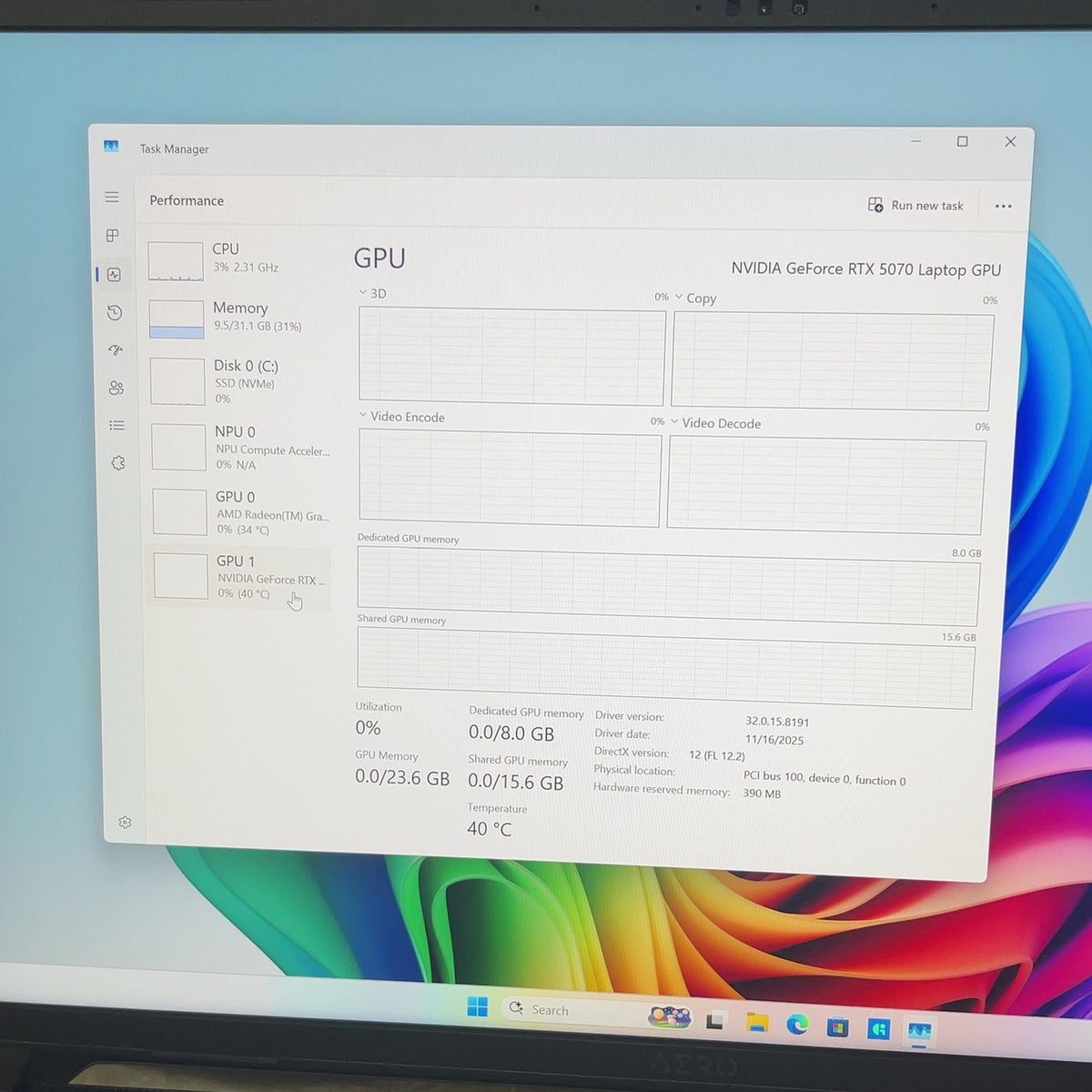Click driver version 32.0.15.8191 value
The image size is (1092, 1092).
(777, 722)
